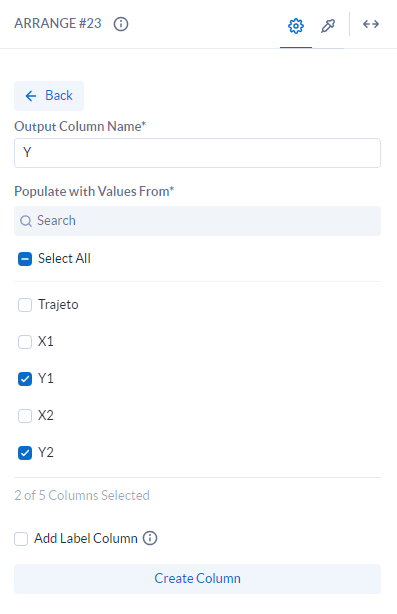The width and height of the screenshot is (397, 614).
Task: Click the Search columns field
Action: (x=197, y=221)
